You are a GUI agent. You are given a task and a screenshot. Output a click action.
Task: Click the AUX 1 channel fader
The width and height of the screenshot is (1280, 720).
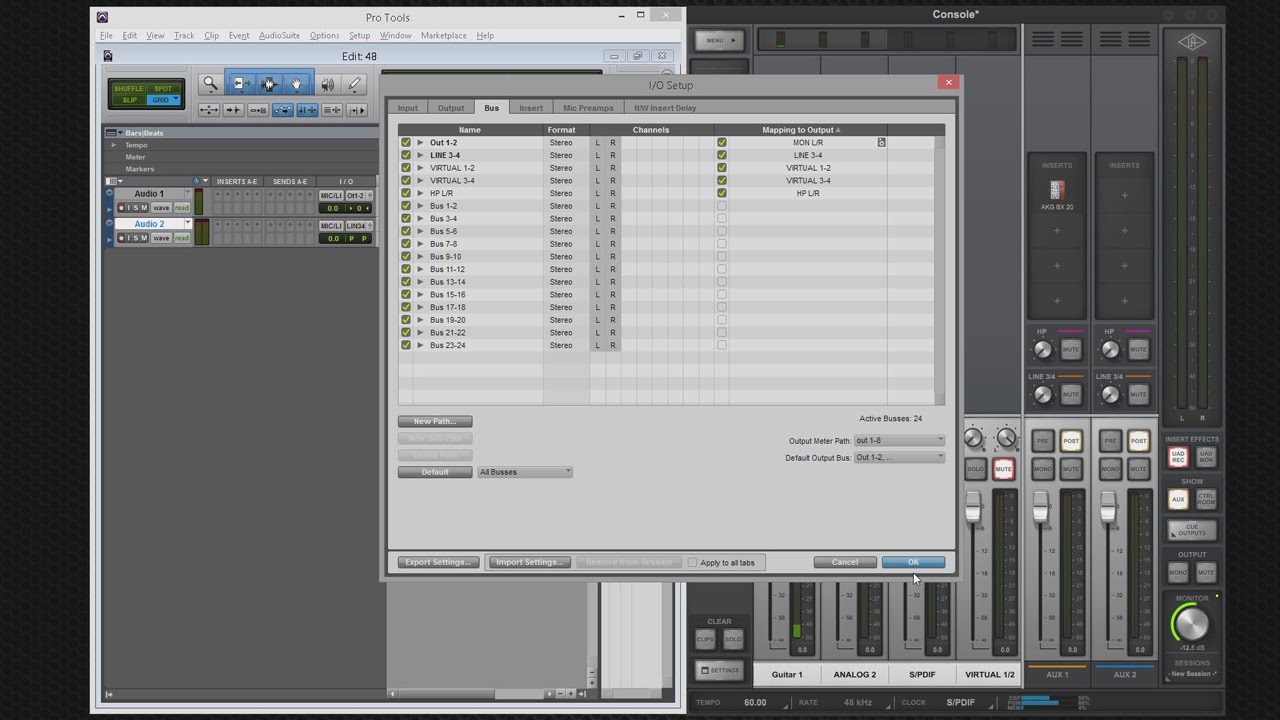pyautogui.click(x=1041, y=506)
